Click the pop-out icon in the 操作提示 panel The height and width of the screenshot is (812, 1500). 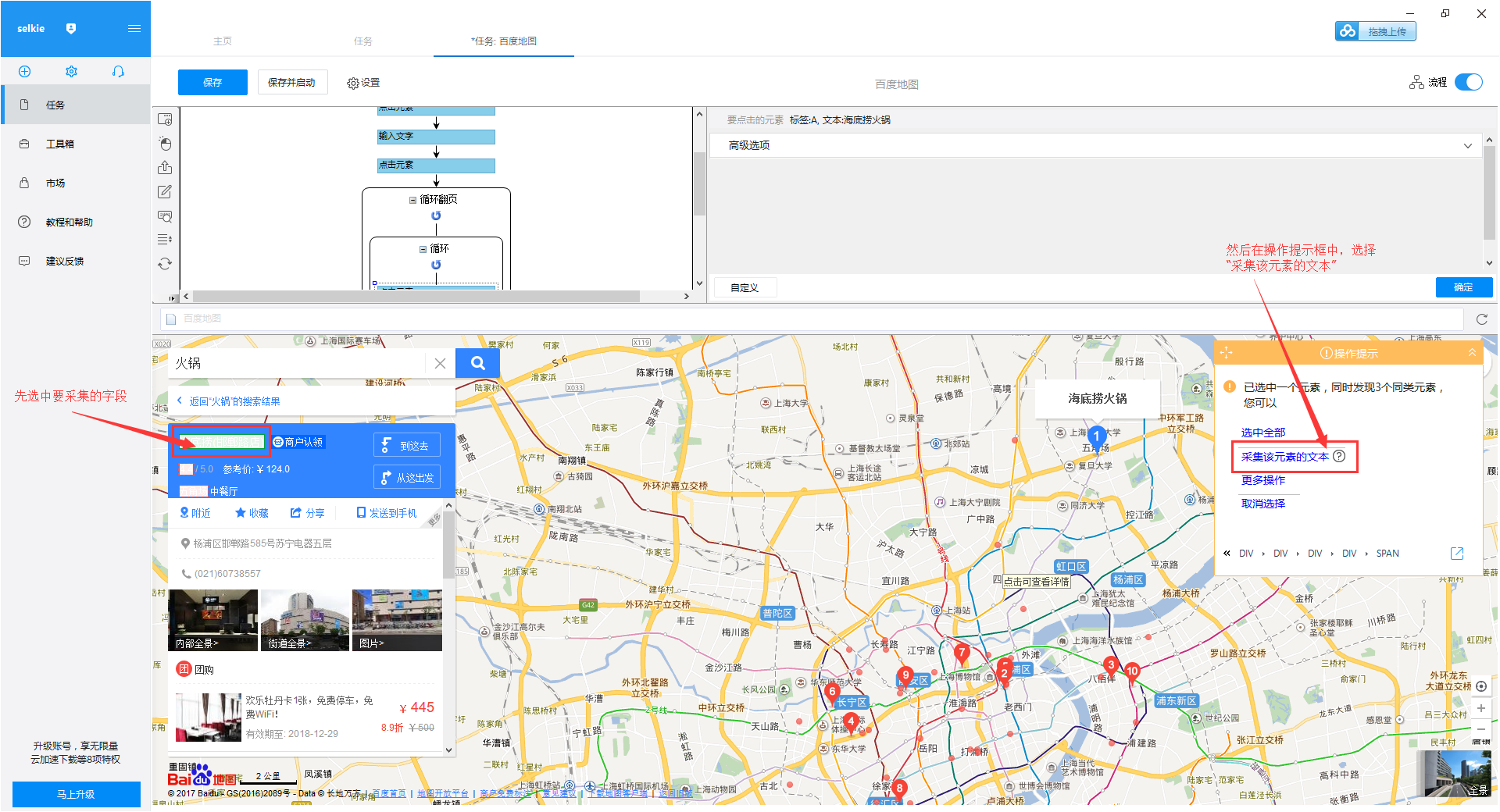[1457, 554]
